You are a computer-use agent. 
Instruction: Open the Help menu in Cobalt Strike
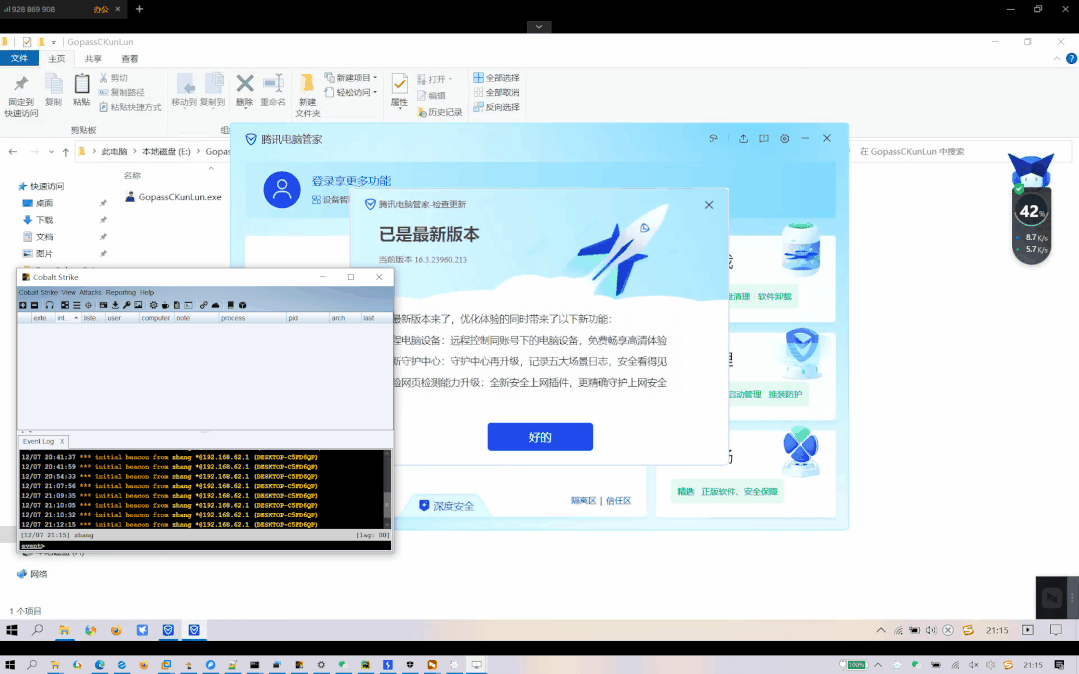147,293
